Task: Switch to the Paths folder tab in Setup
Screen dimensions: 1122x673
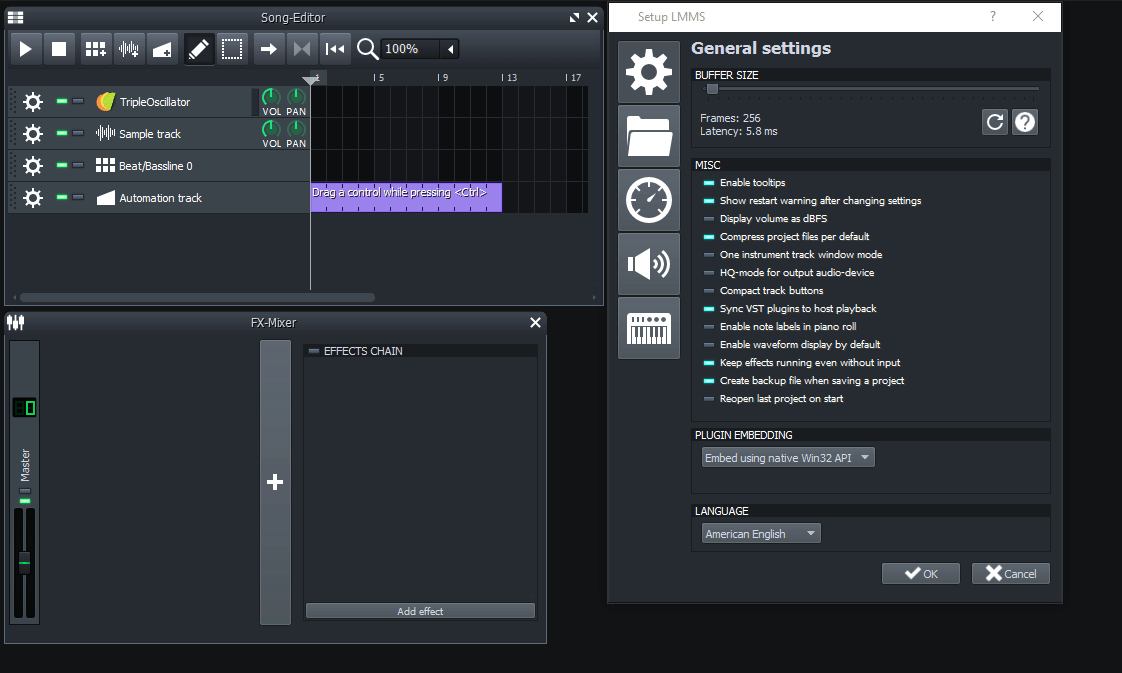Action: 648,135
